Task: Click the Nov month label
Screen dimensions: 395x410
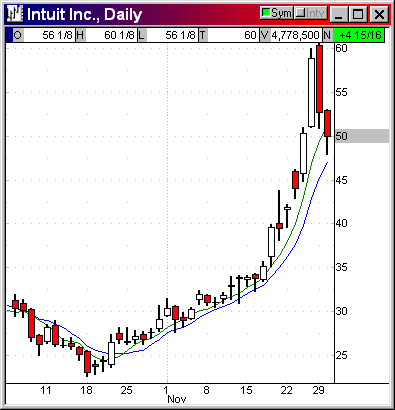Action: (x=177, y=399)
